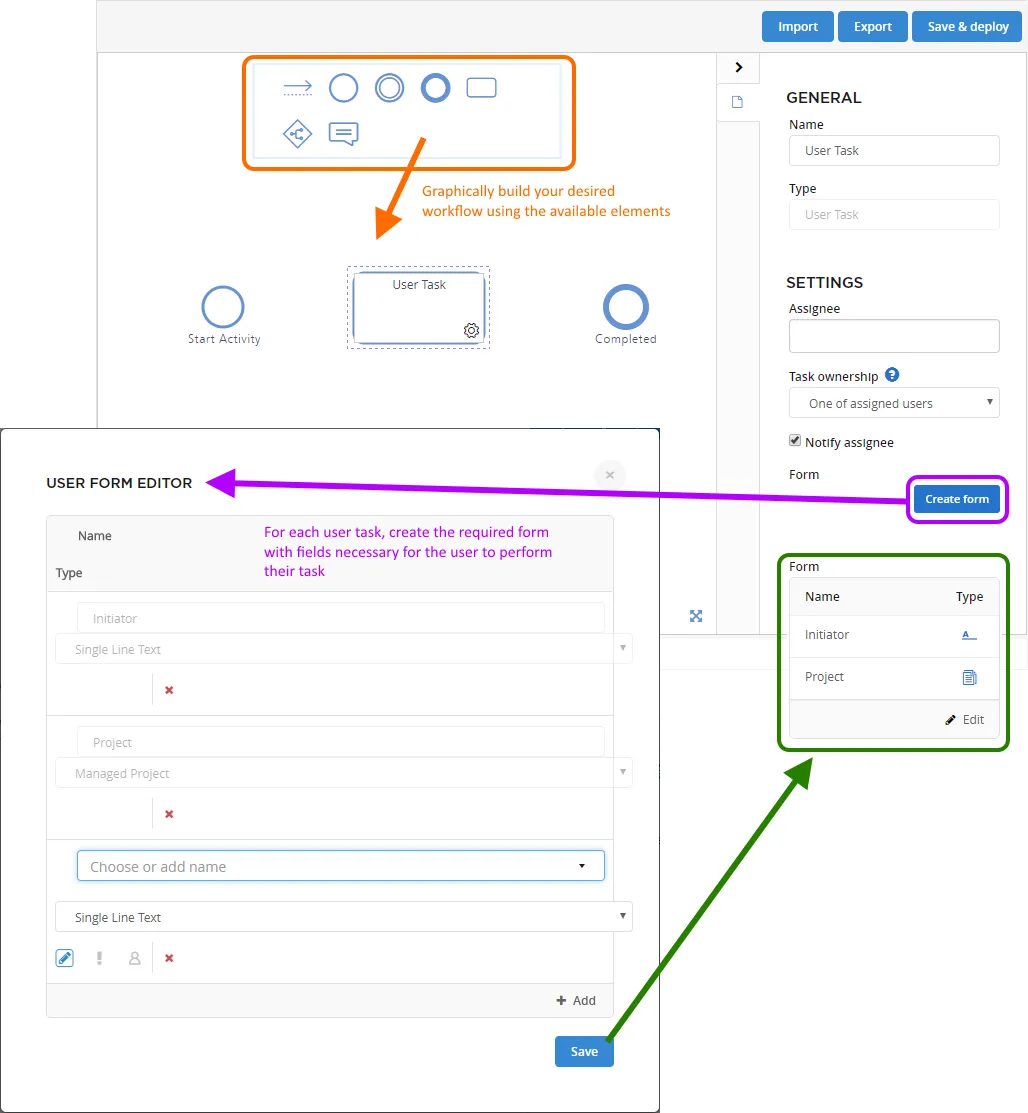The image size is (1028, 1113).
Task: Select the sequence flow arrow element
Action: tap(297, 88)
